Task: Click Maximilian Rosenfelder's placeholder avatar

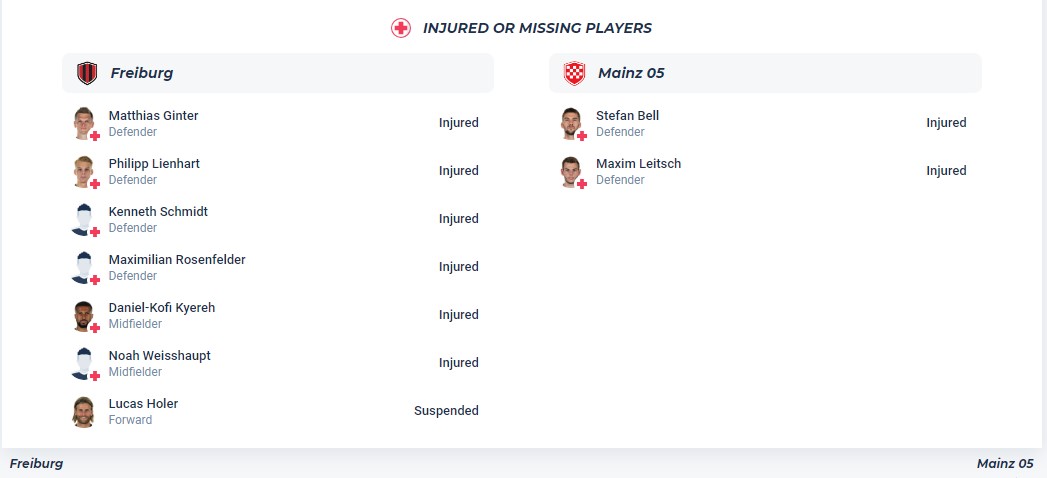Action: (x=83, y=266)
